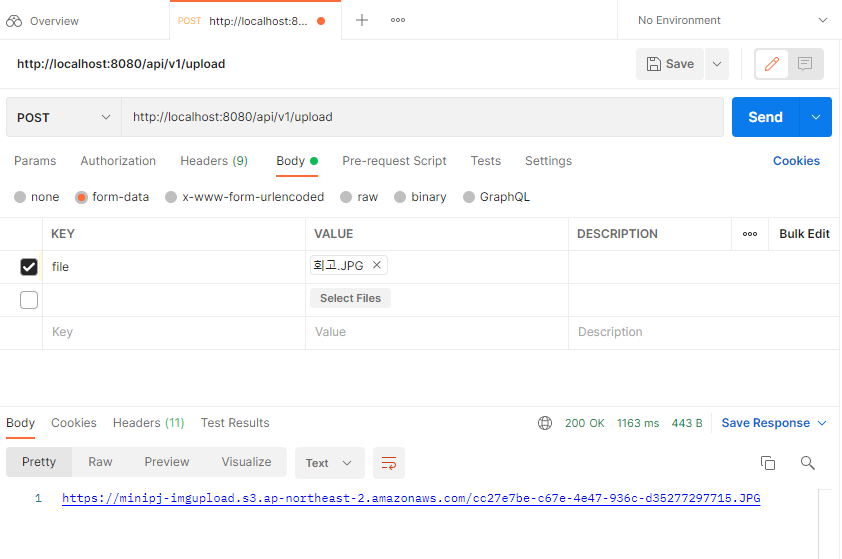Screen dimensions: 842x559
Task: Click Bulk Edit
Action: coord(804,234)
